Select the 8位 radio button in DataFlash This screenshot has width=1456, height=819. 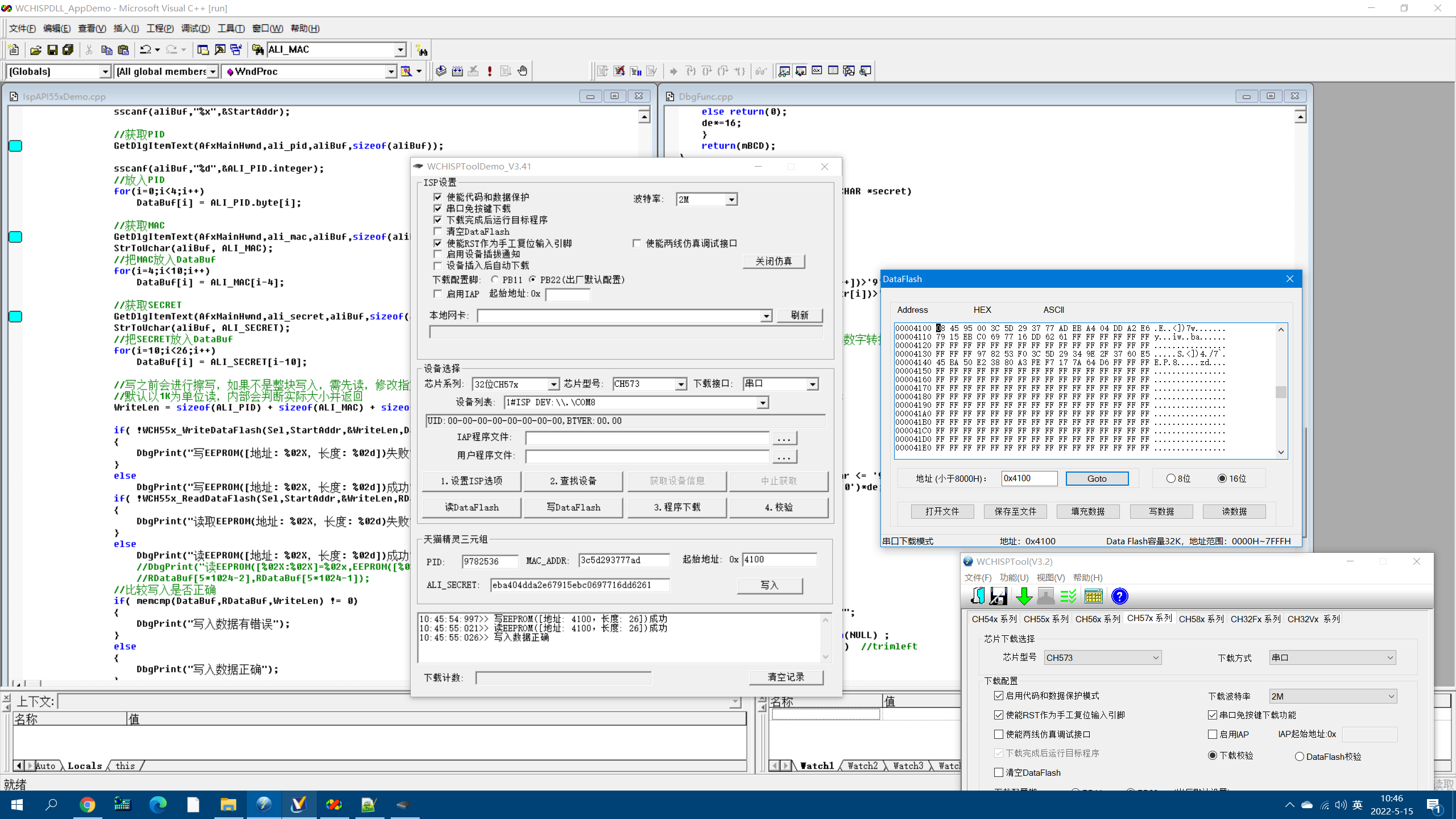click(x=1170, y=479)
